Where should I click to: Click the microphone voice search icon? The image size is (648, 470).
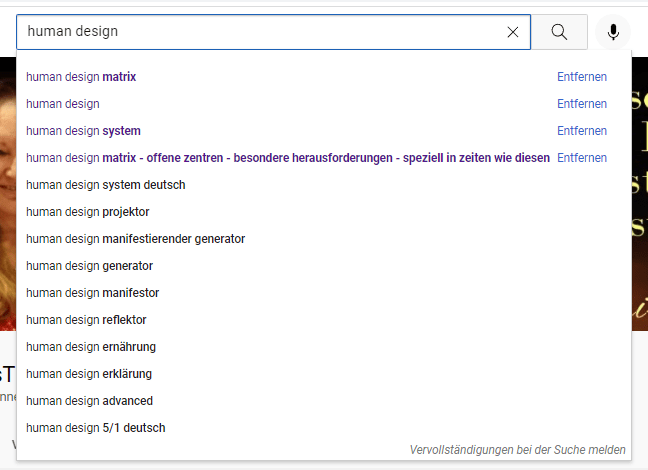613,32
